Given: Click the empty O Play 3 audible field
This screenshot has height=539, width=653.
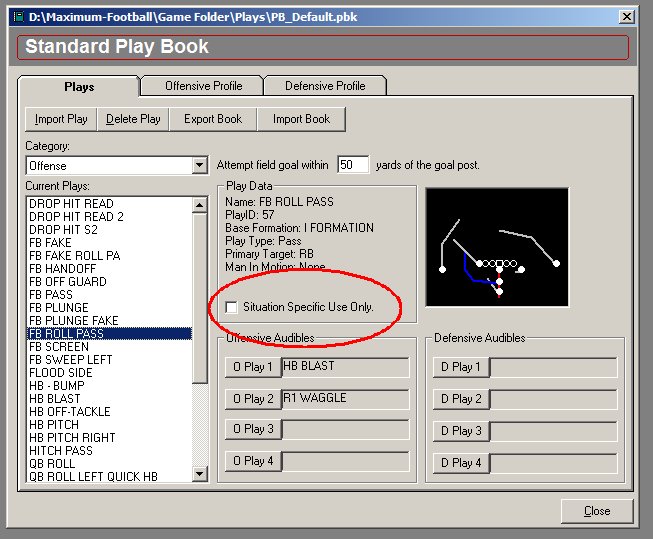Looking at the screenshot, I should [x=346, y=429].
